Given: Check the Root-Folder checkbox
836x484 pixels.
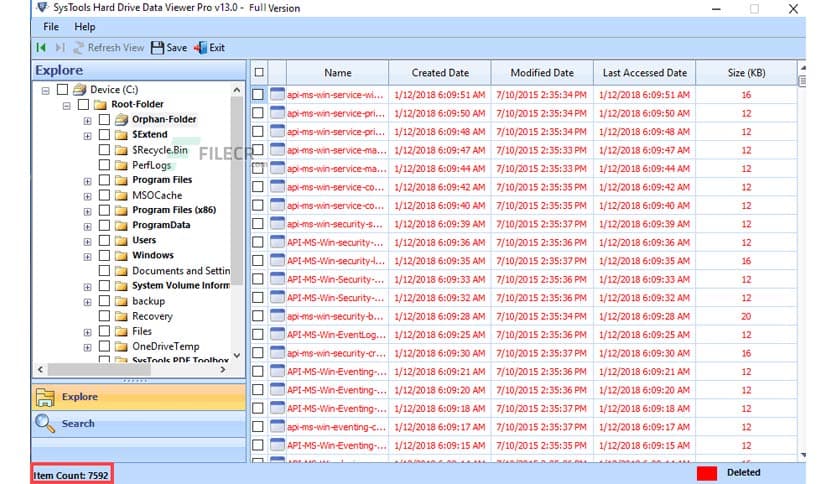Looking at the screenshot, I should (83, 104).
